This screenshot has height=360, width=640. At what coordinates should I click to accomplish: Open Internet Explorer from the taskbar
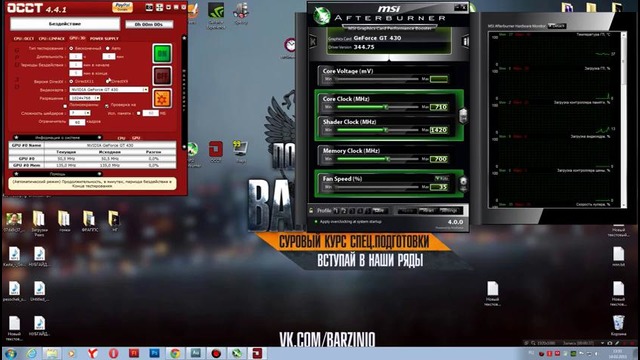coord(31,353)
